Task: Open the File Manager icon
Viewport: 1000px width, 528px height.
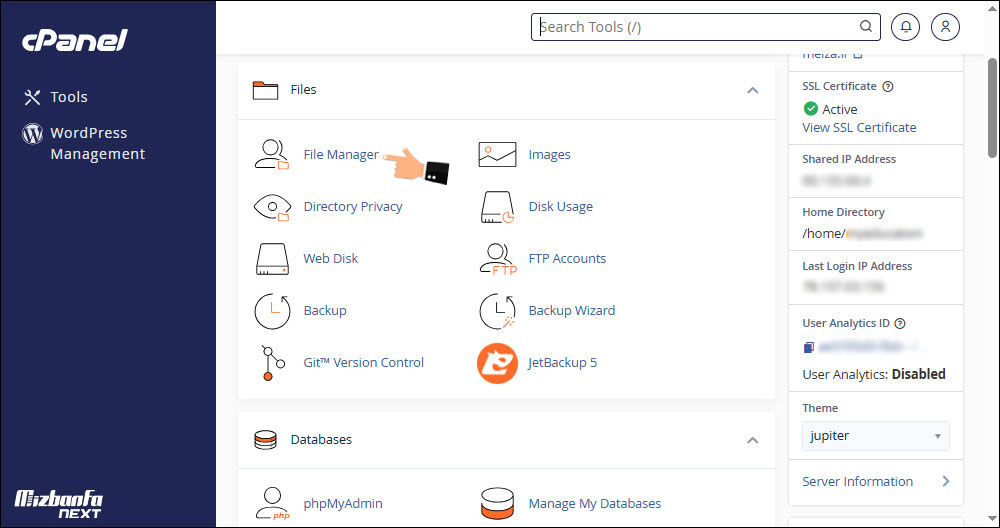Action: pyautogui.click(x=271, y=155)
